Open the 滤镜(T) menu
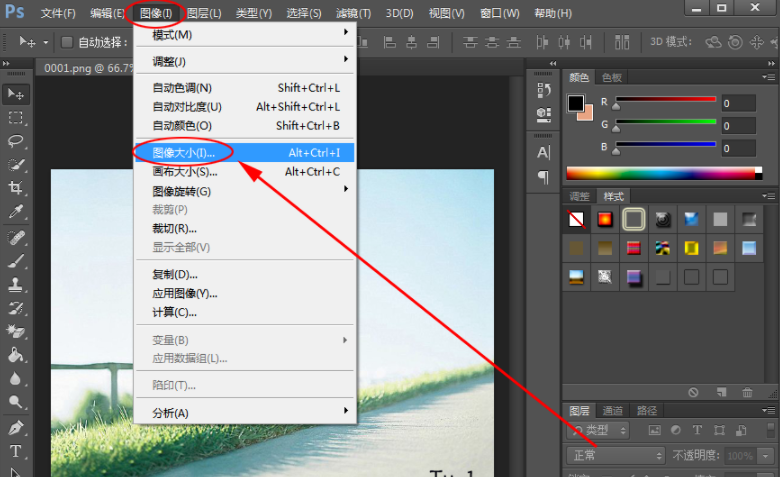Viewport: 780px width, 477px height. (353, 13)
